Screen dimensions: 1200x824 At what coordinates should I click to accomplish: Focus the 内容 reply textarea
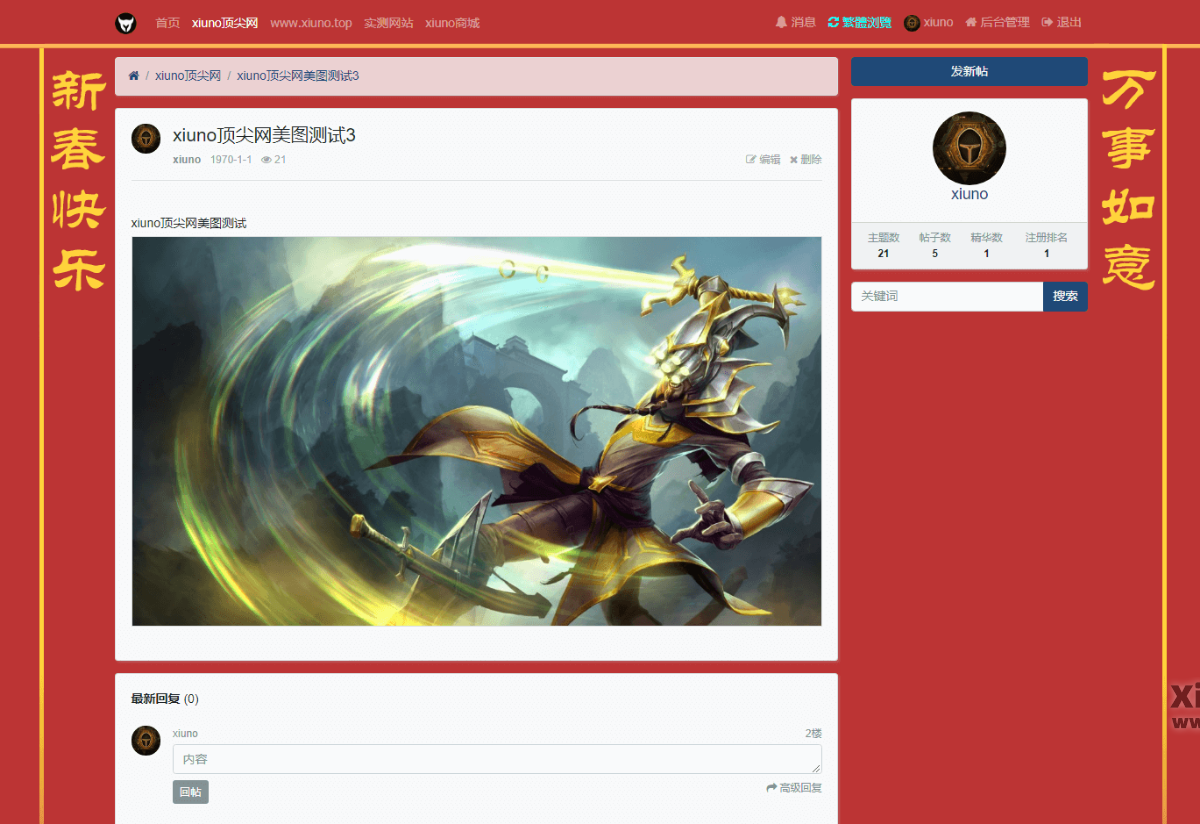point(497,759)
